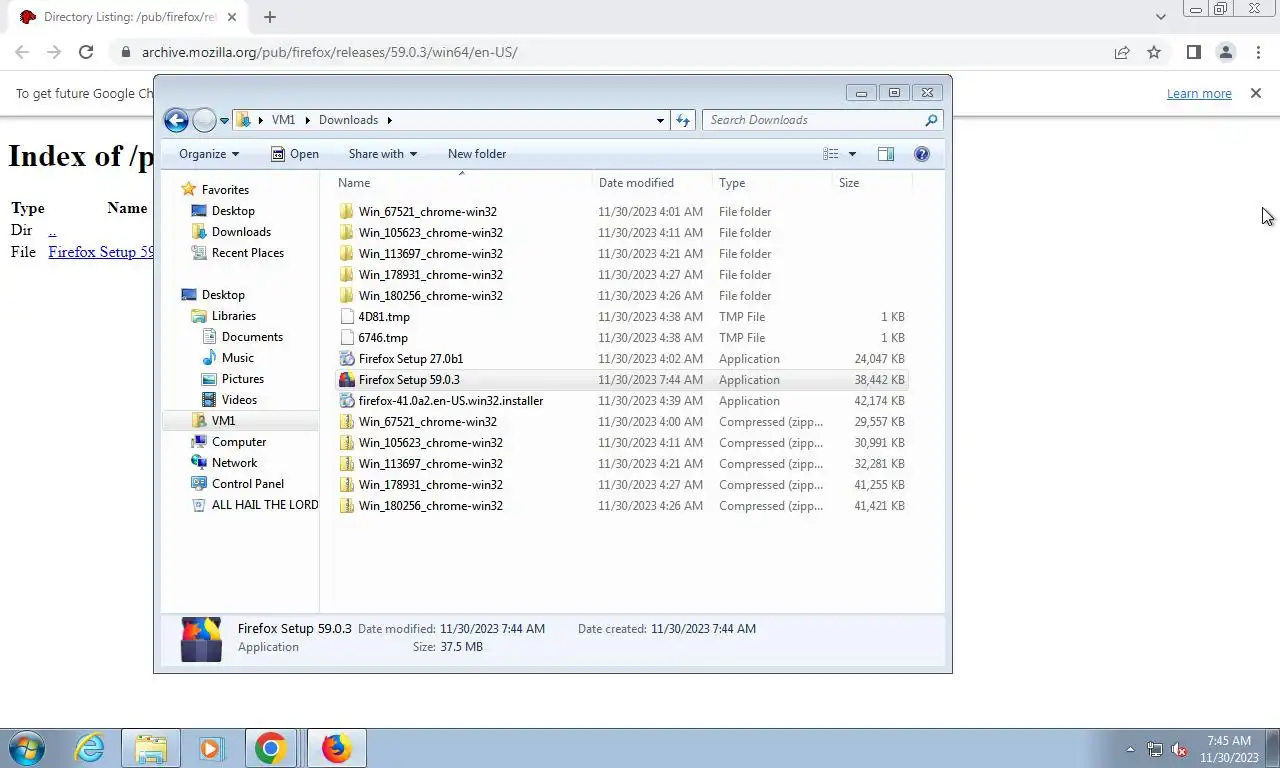Open the Documents library
Image resolution: width=1280 pixels, height=768 pixels.
point(252,337)
